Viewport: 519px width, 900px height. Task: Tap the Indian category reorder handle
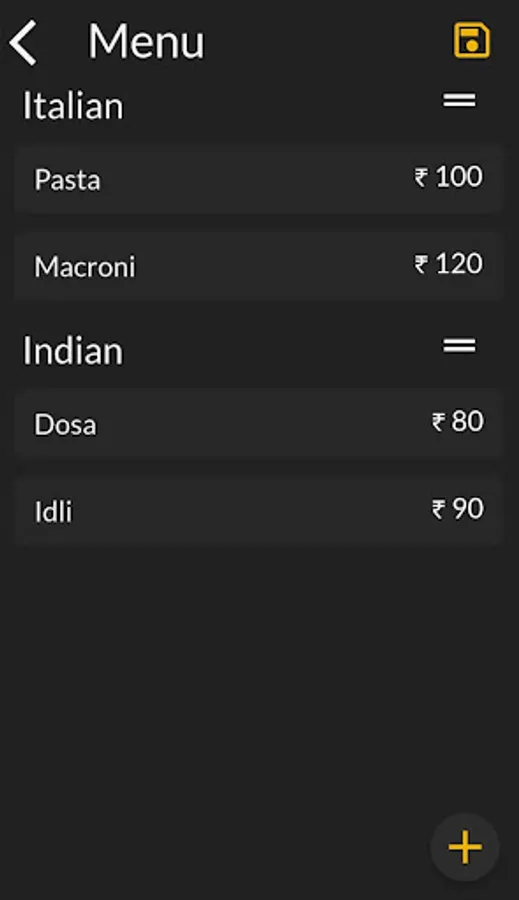tap(459, 346)
